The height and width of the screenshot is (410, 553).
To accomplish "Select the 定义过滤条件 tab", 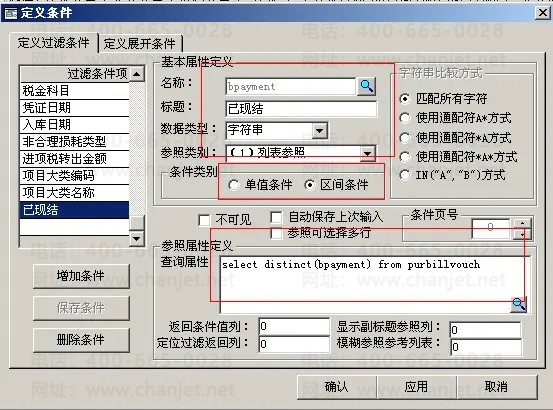I will pos(54,43).
